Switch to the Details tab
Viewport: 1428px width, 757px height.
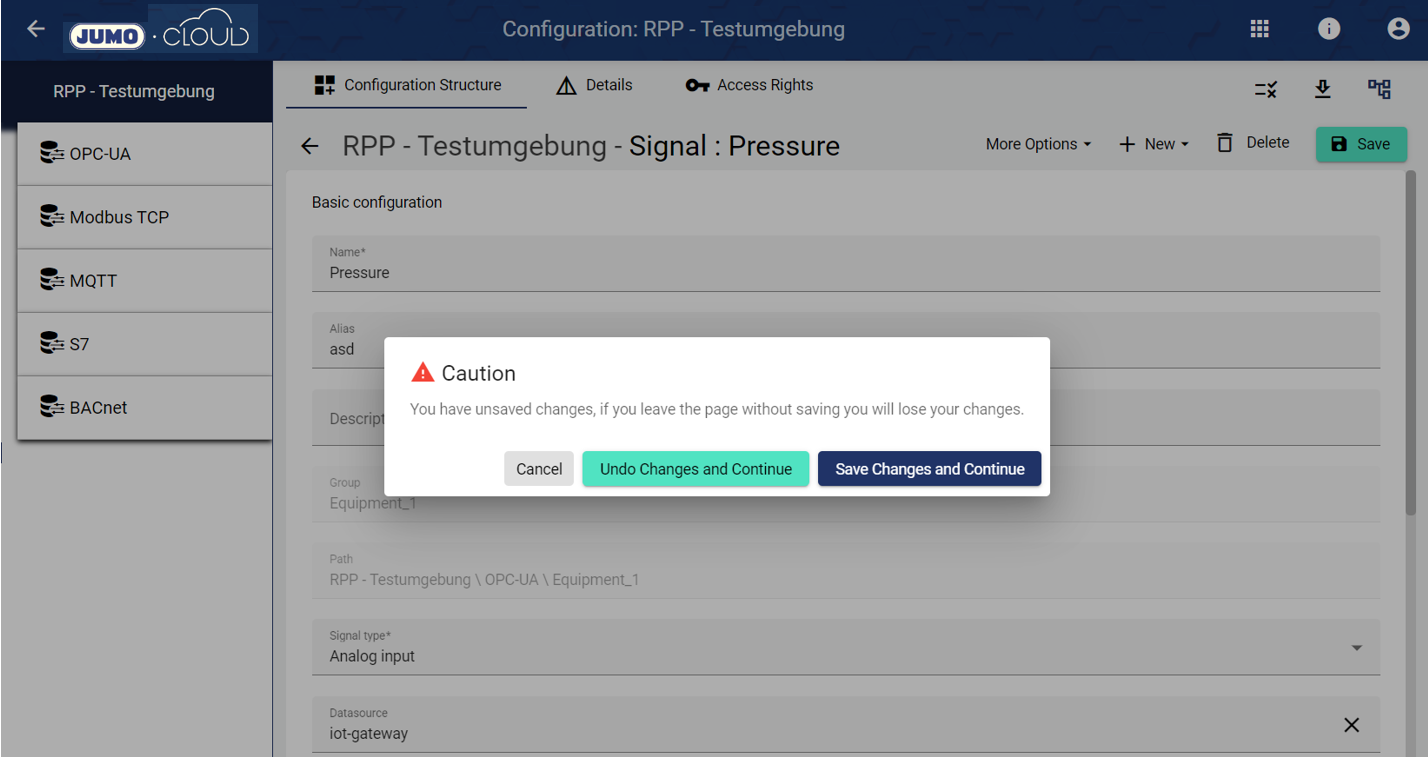pyautogui.click(x=594, y=85)
